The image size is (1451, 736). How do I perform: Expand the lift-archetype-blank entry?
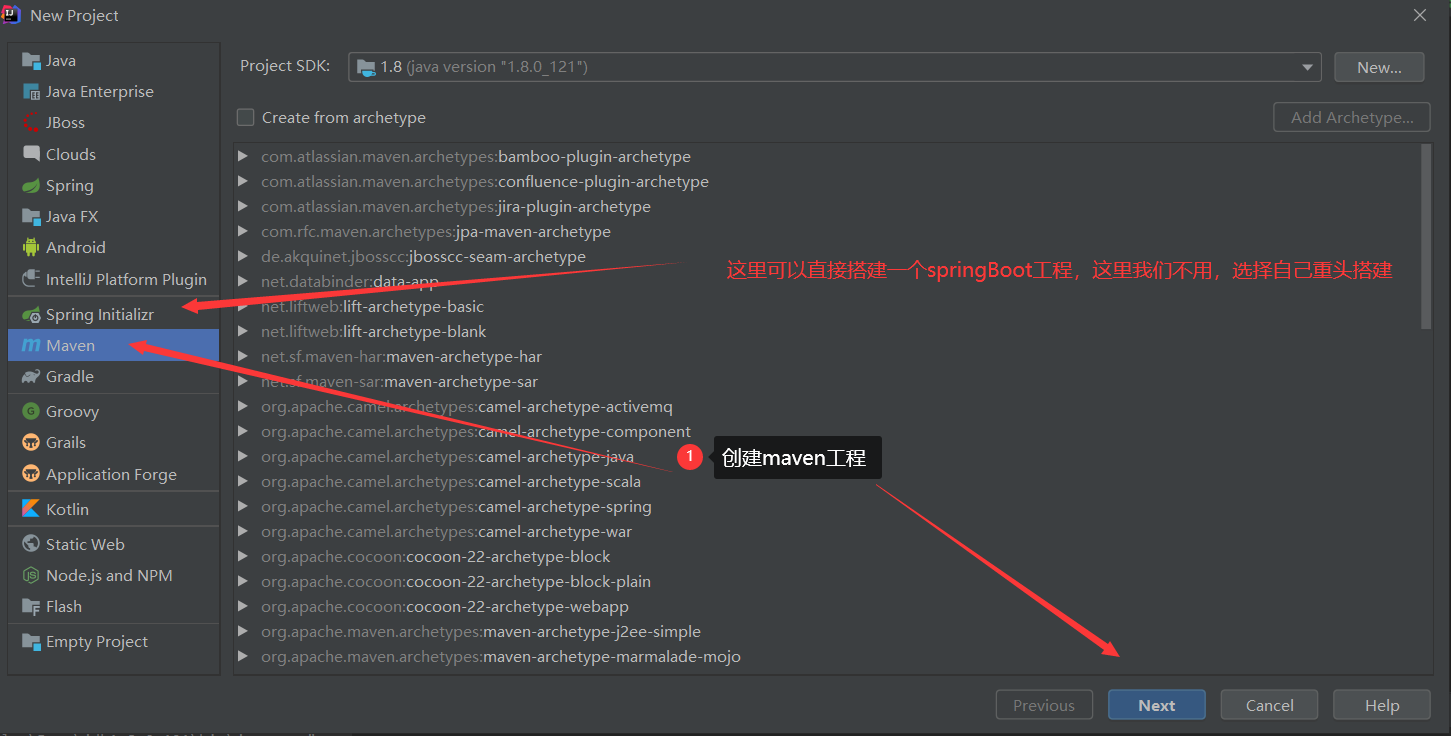(243, 332)
